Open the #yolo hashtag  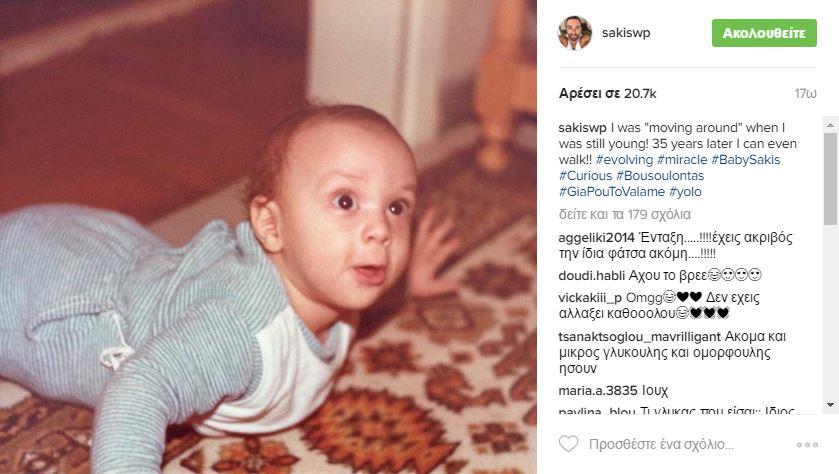(x=685, y=192)
